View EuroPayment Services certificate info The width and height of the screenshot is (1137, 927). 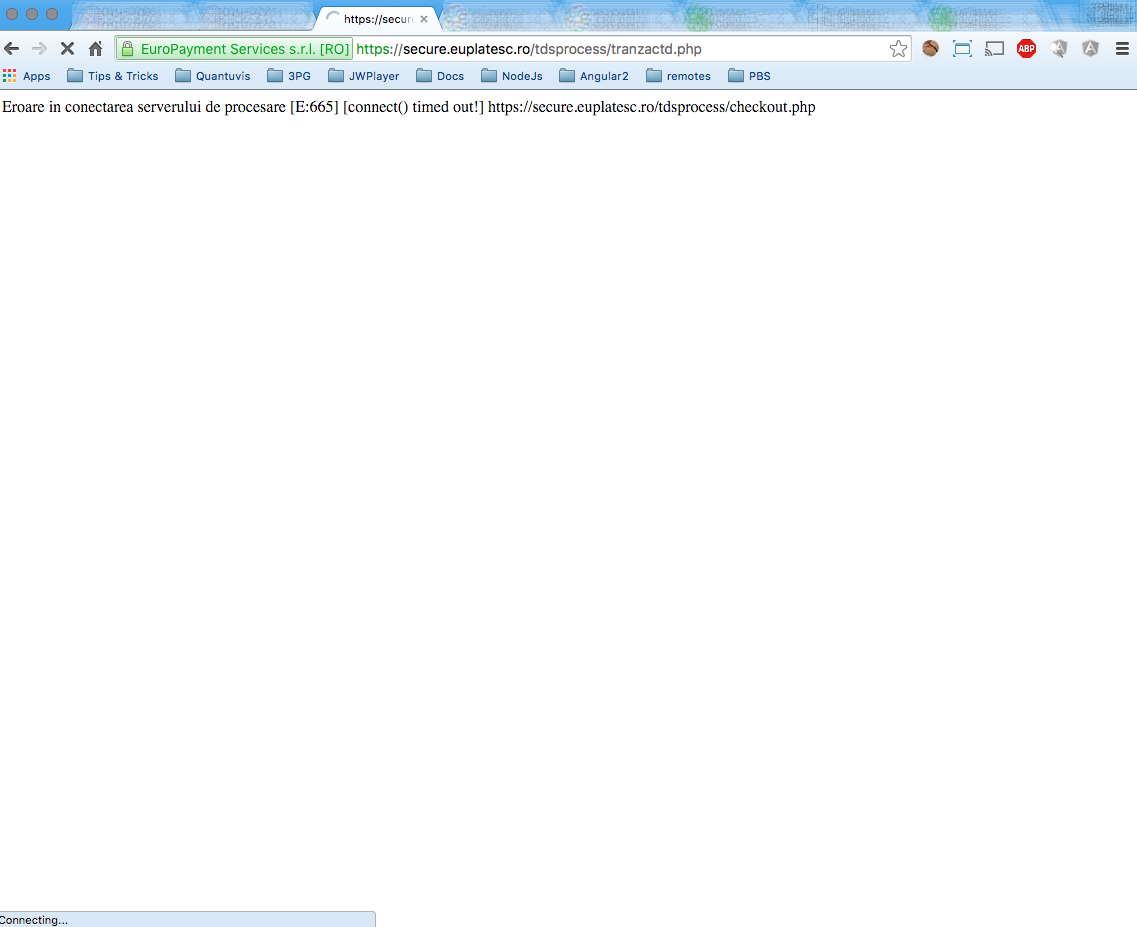235,49
